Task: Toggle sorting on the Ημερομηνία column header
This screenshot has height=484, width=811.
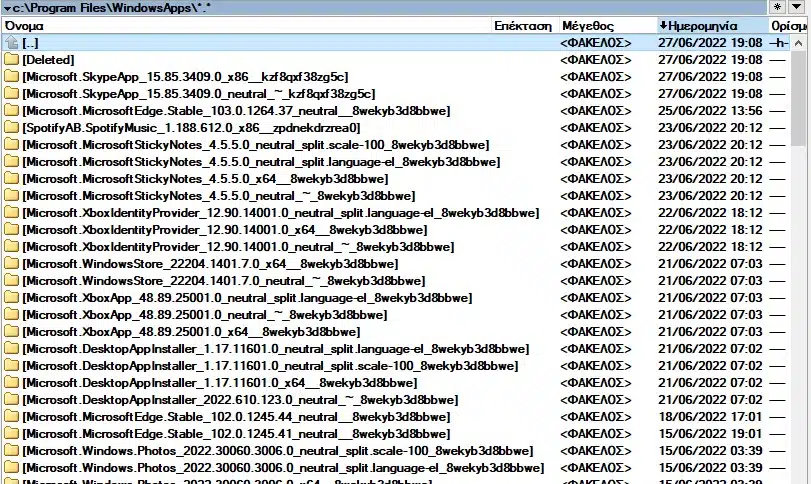Action: (713, 26)
